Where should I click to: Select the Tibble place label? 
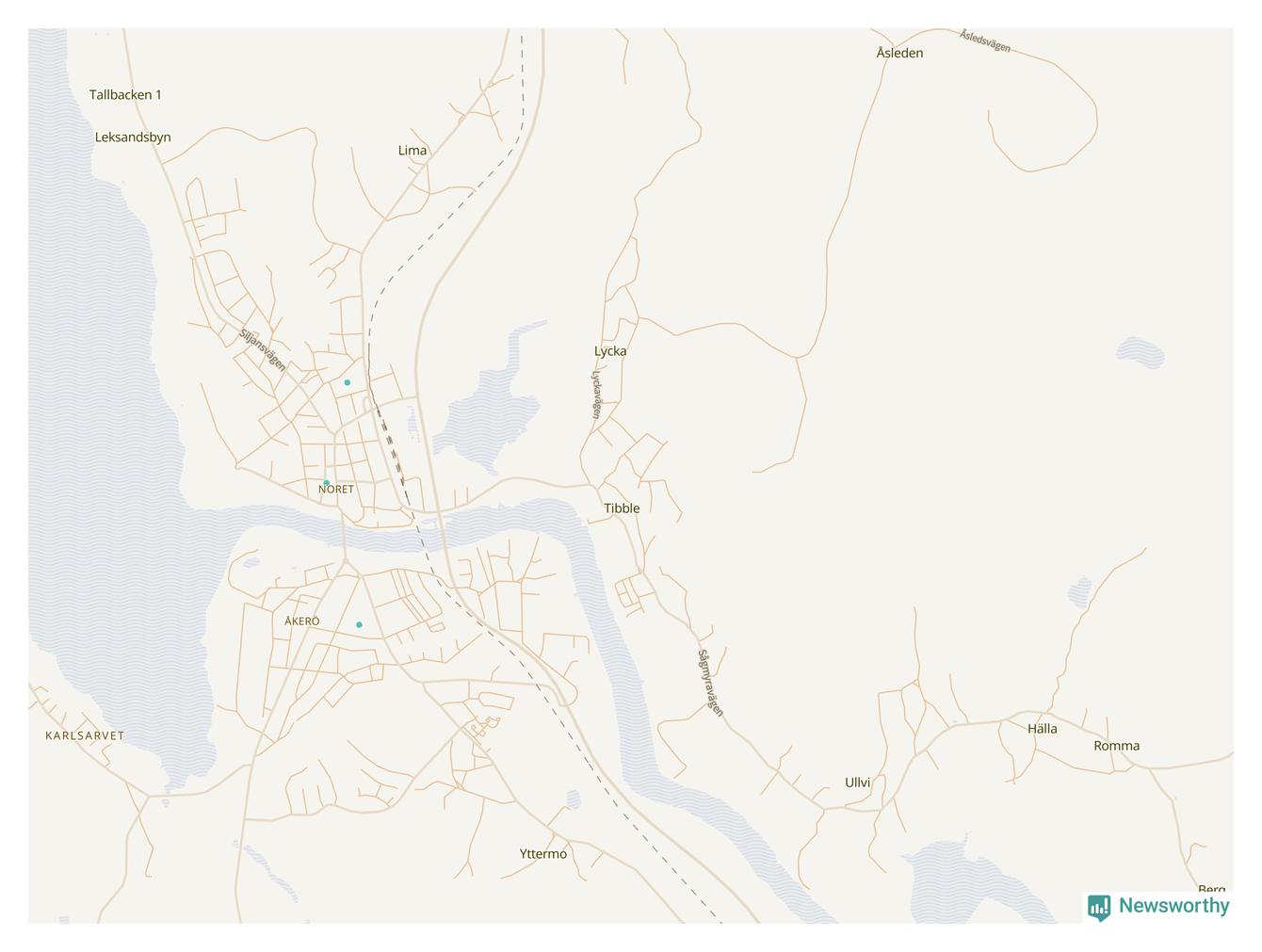click(x=622, y=508)
